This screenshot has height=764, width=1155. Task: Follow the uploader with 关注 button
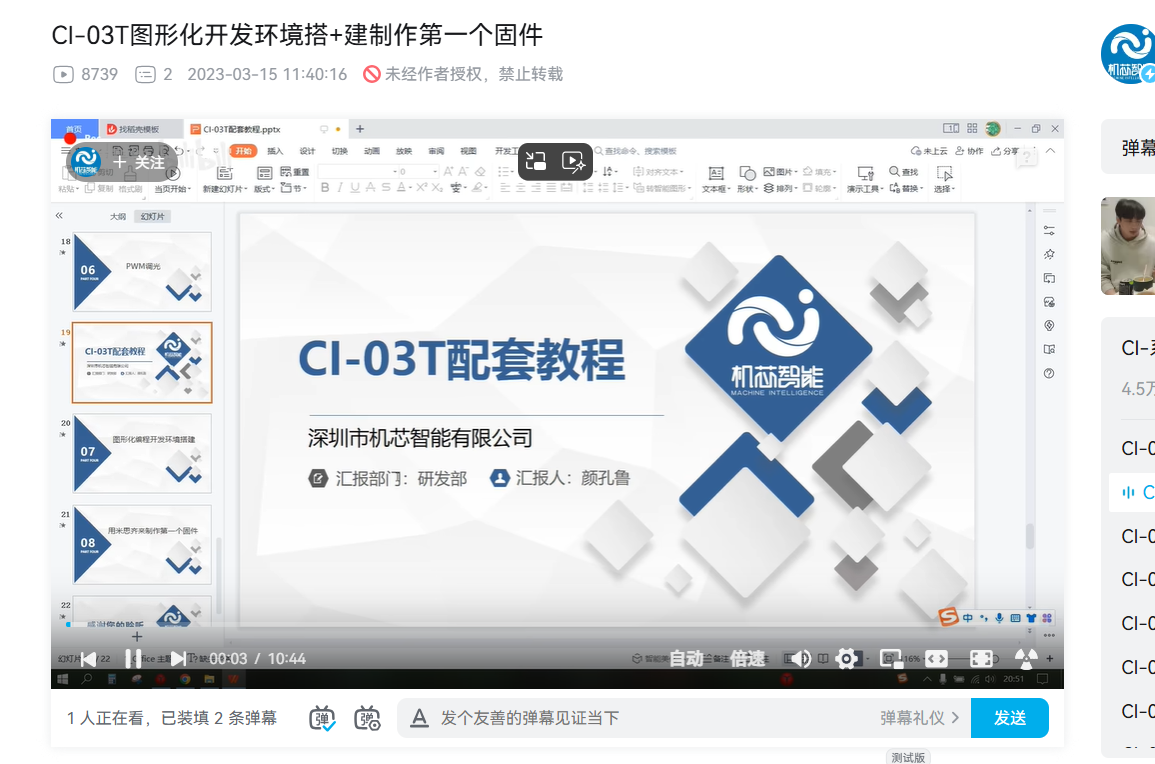(x=140, y=162)
